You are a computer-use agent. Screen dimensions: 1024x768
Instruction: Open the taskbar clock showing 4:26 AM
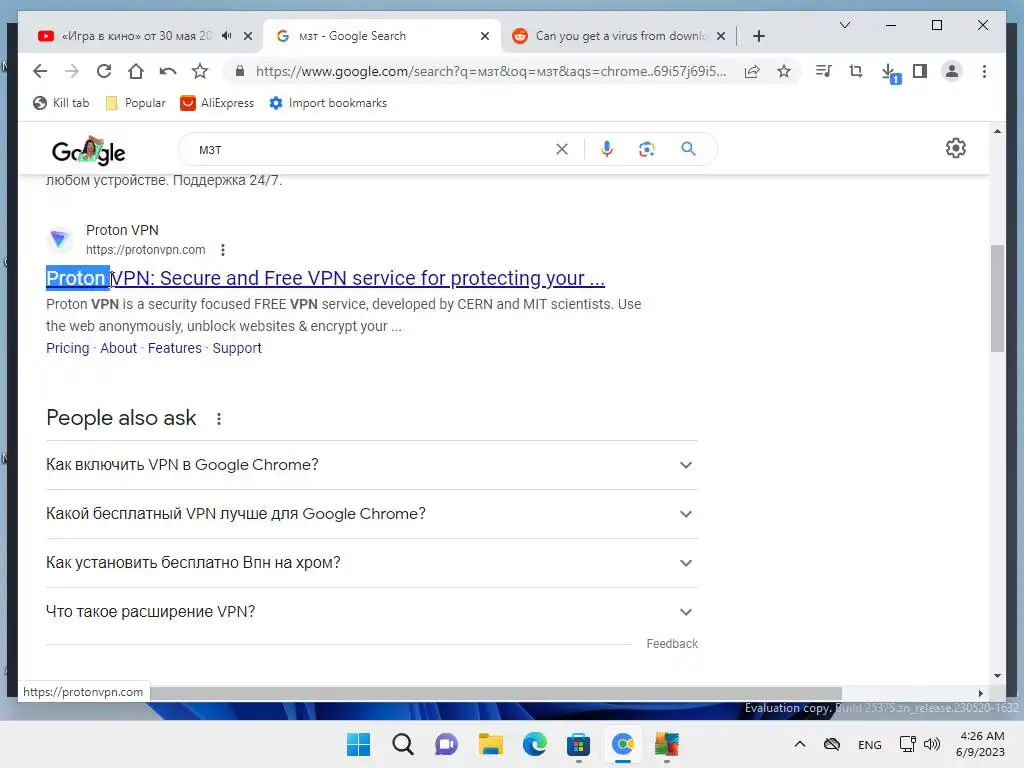[981, 744]
